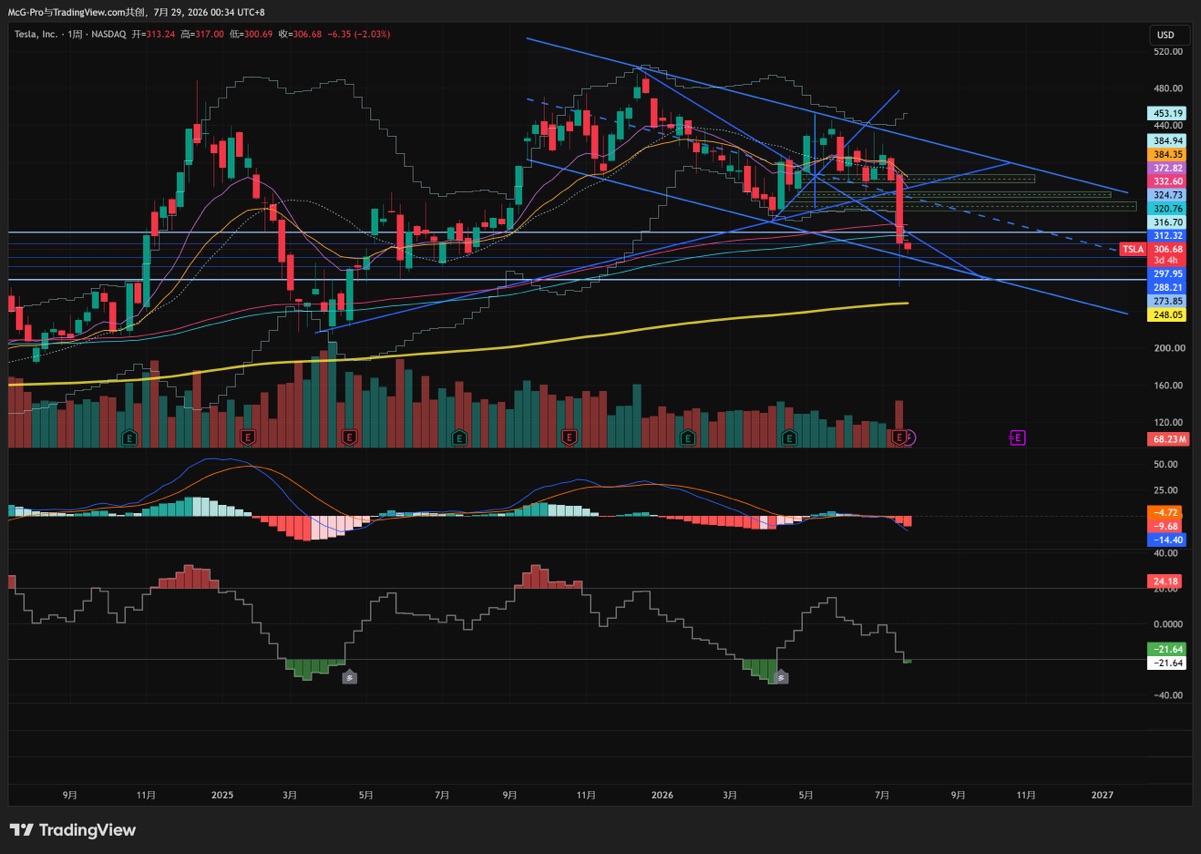1201x854 pixels.
Task: Click the April 2026 green earnings marker
Action: [789, 437]
